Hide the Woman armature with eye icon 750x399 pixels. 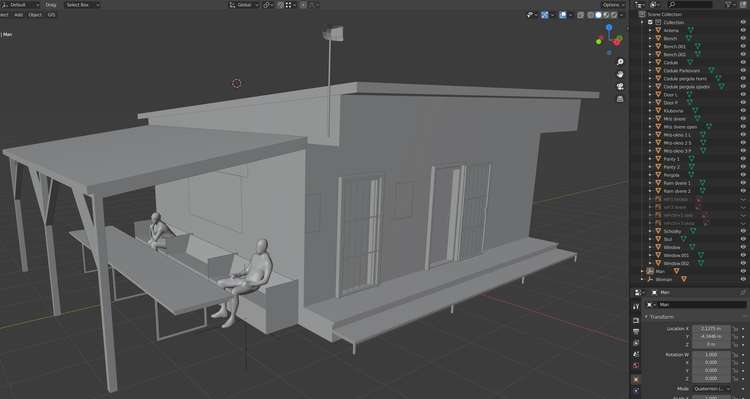click(743, 279)
